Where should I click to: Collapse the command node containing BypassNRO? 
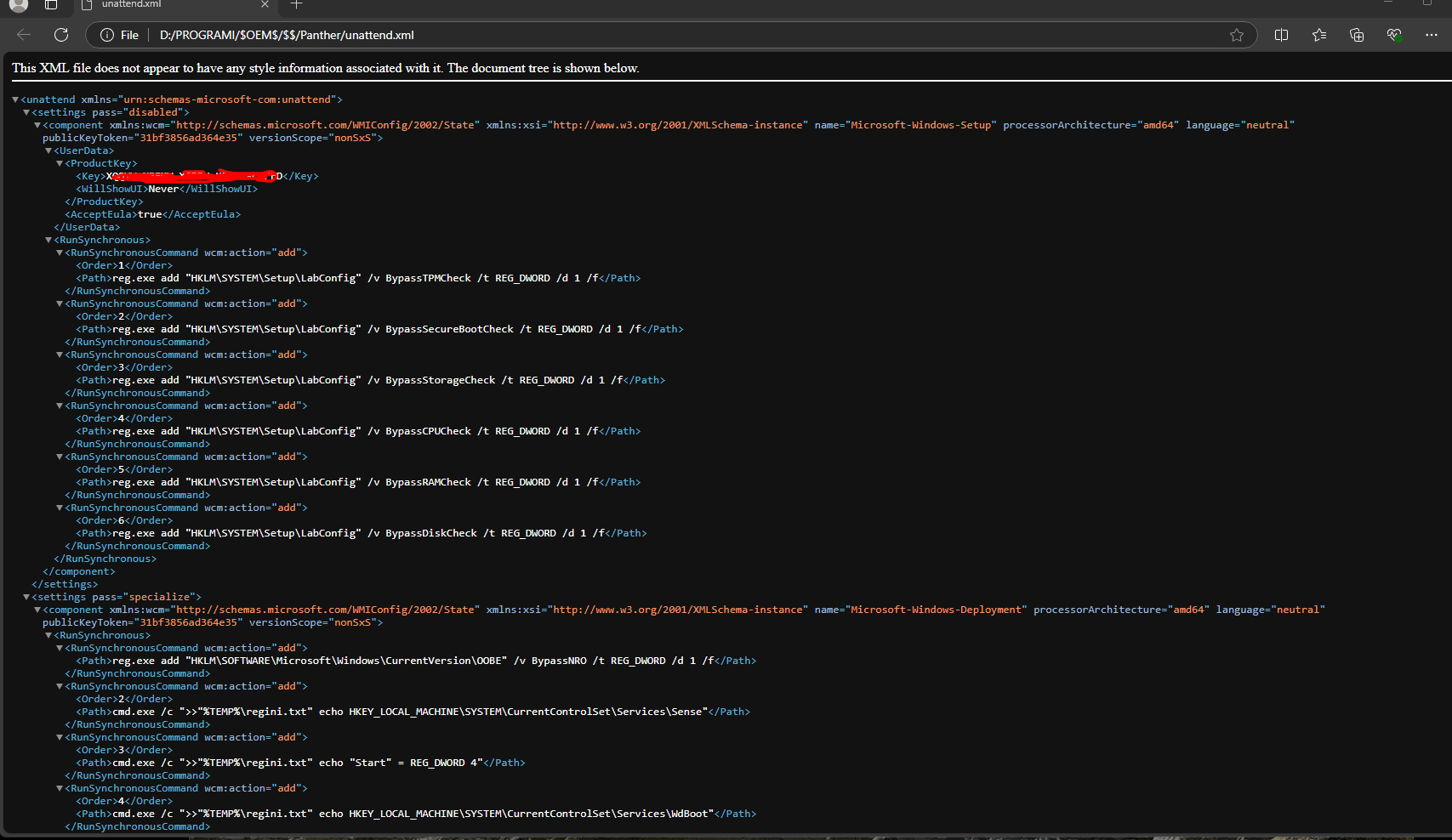[60, 648]
